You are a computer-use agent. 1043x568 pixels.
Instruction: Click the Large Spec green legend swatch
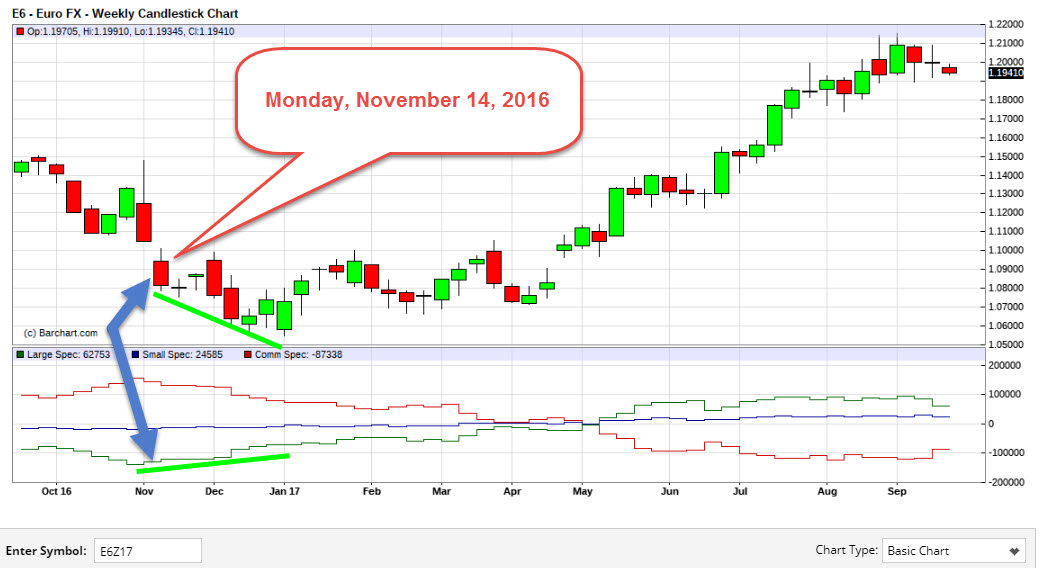pos(20,355)
